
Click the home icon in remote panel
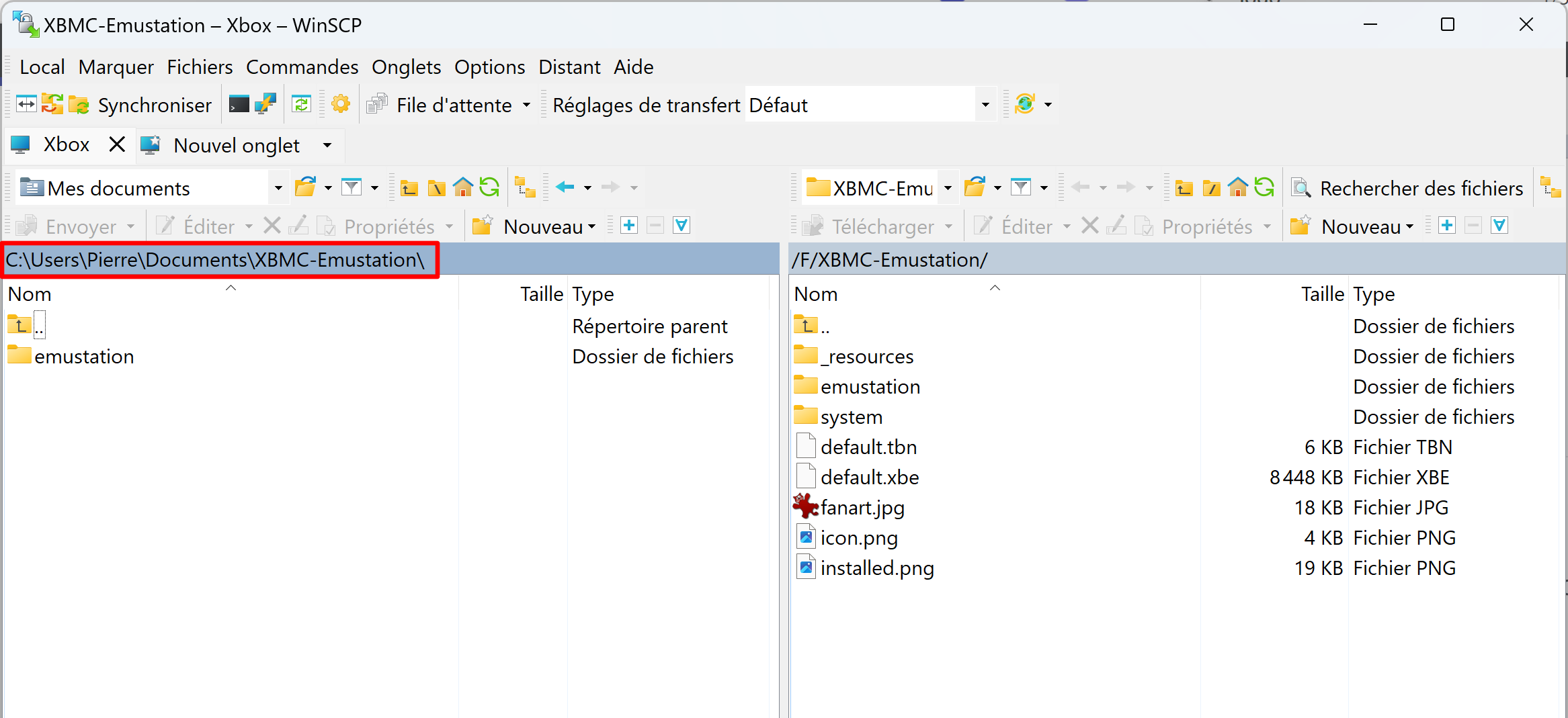tap(1238, 187)
